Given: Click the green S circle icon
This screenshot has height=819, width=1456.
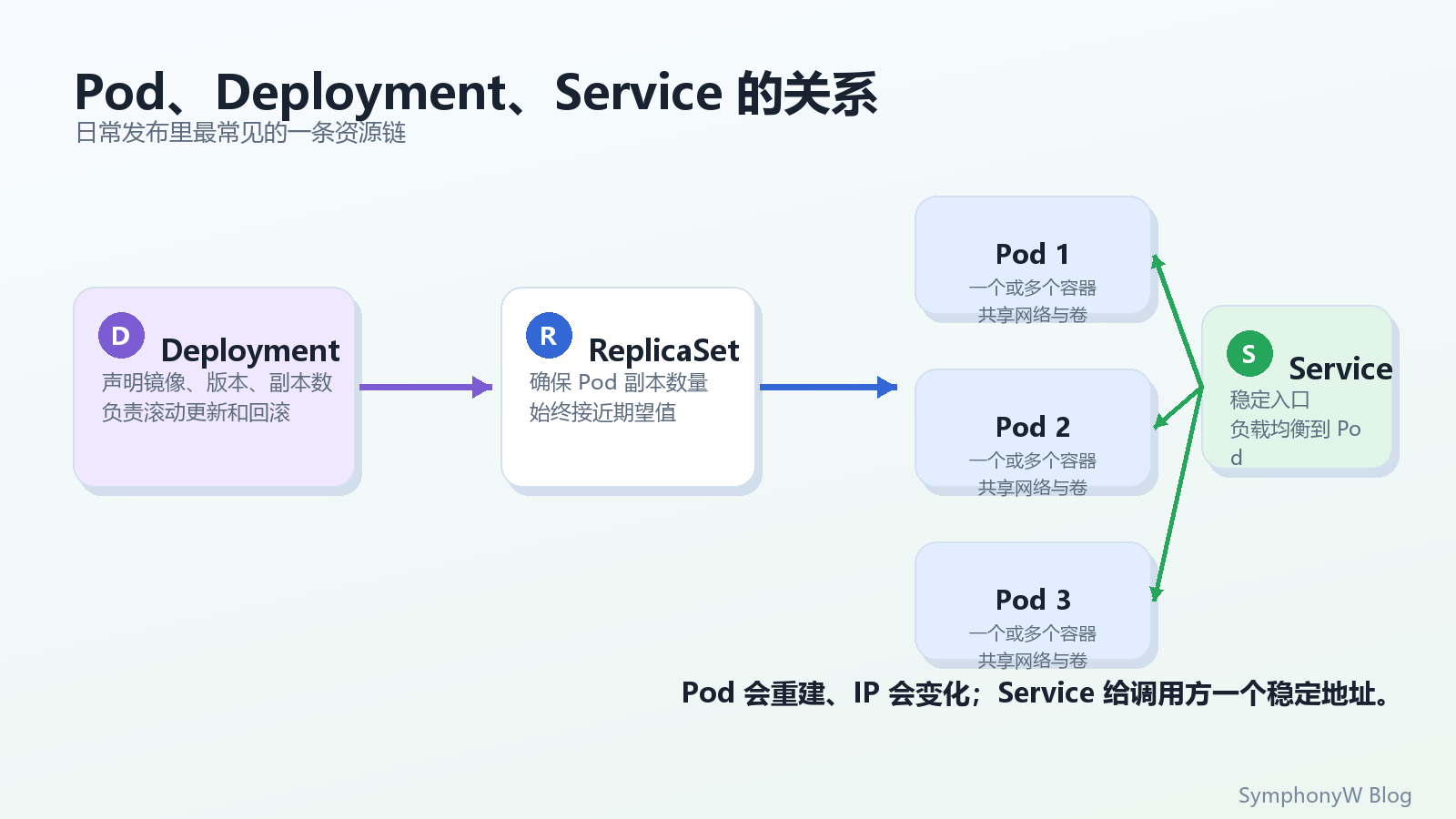Looking at the screenshot, I should coord(1249,354).
